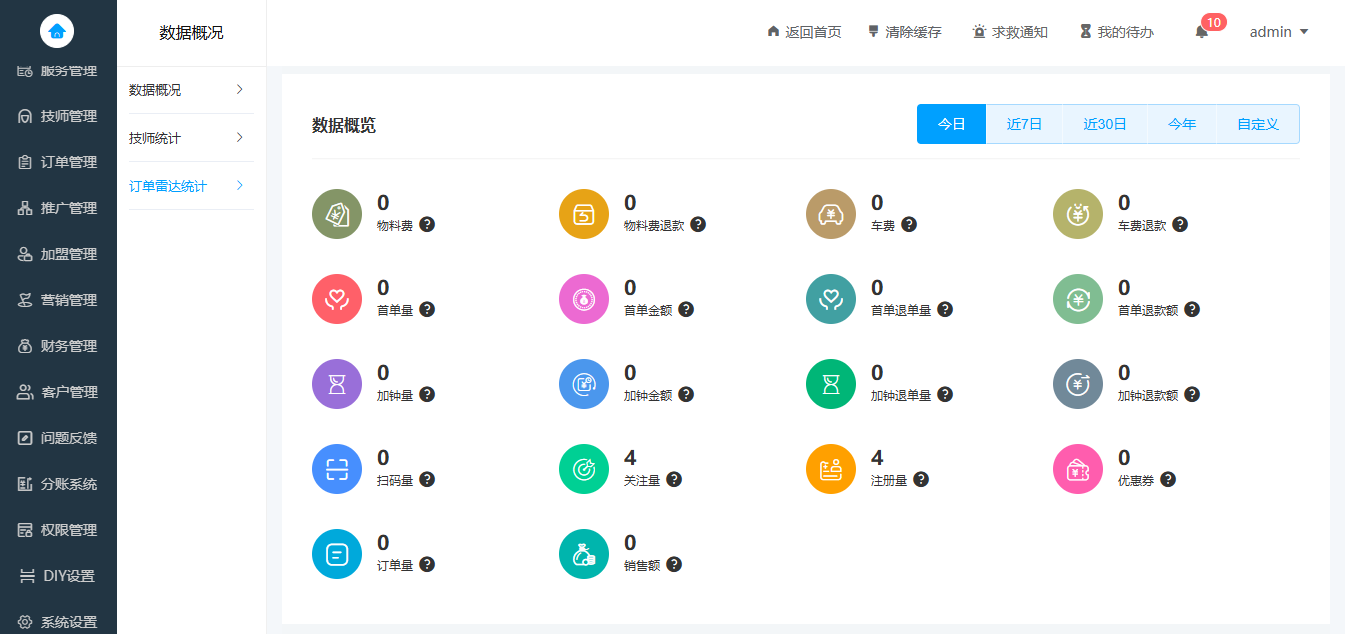Click the home icon above the sidebar
The height and width of the screenshot is (634, 1345).
pos(57,31)
